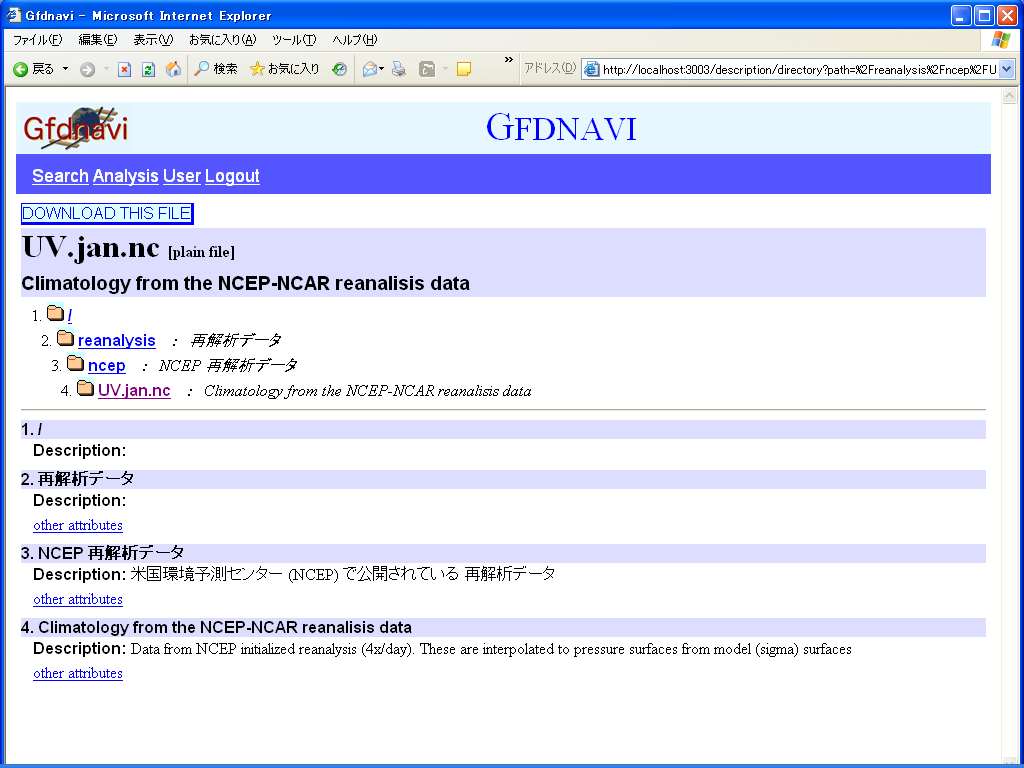1024x768 pixels.
Task: Open the Analysis navigation link
Action: click(125, 176)
